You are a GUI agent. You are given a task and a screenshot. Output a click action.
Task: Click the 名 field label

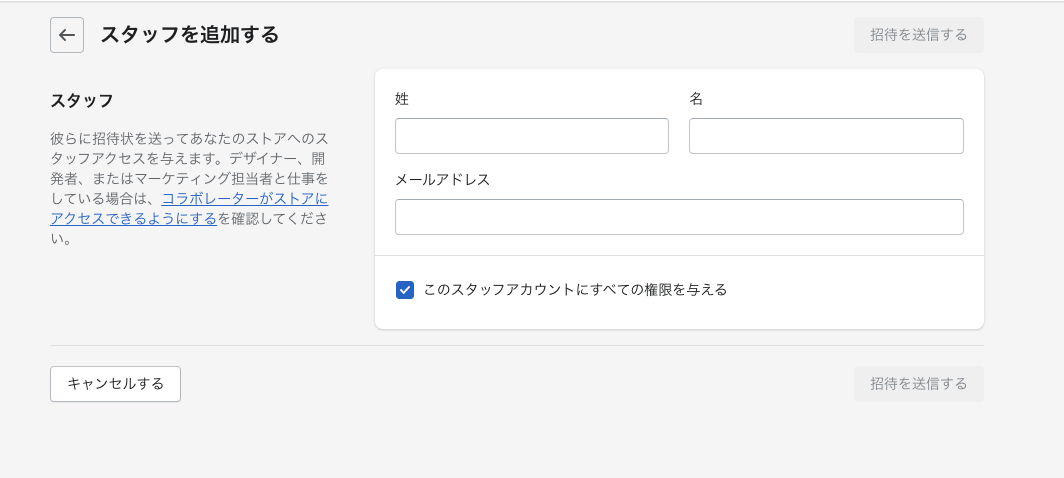point(696,99)
